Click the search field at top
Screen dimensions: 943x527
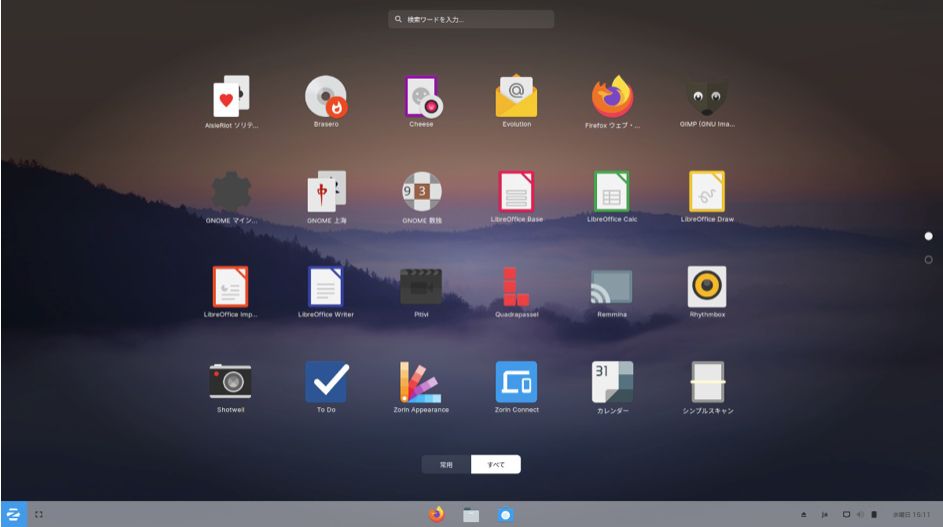[x=471, y=19]
